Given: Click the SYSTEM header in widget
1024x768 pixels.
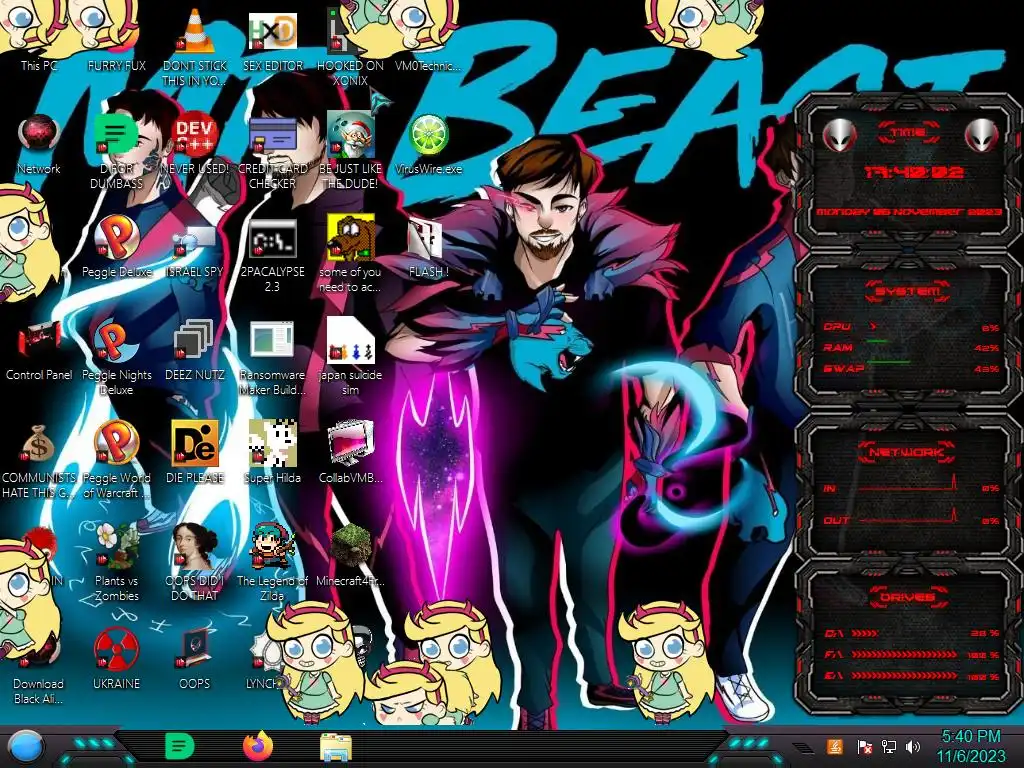Looking at the screenshot, I should coord(908,291).
